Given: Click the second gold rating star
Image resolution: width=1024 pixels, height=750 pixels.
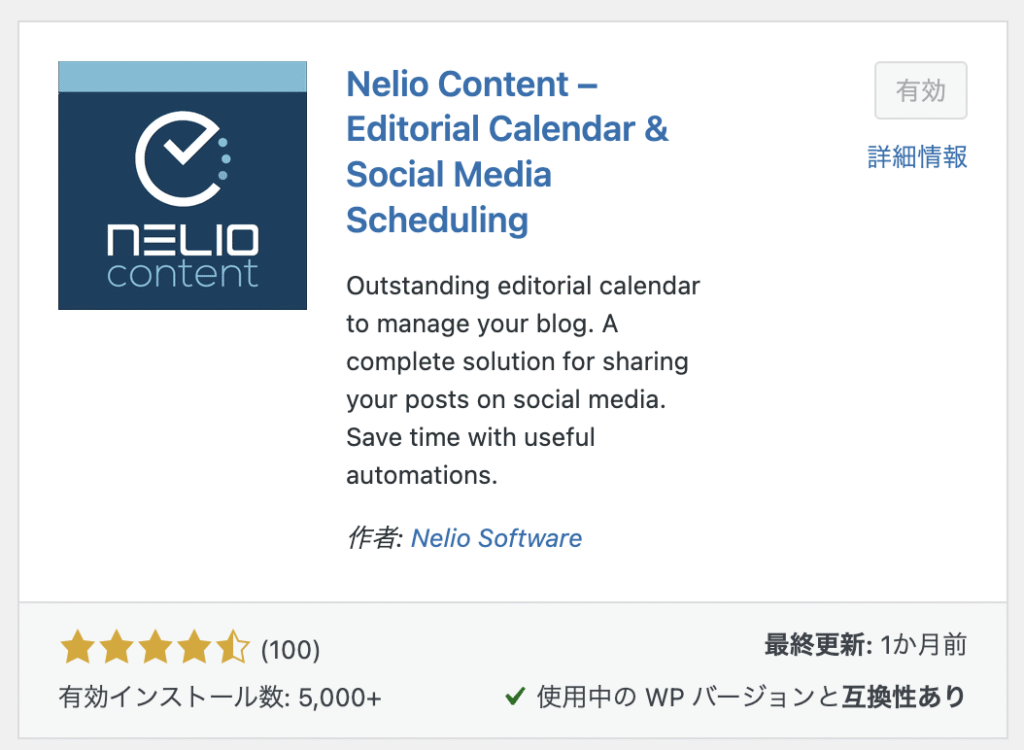Looking at the screenshot, I should coord(116,647).
